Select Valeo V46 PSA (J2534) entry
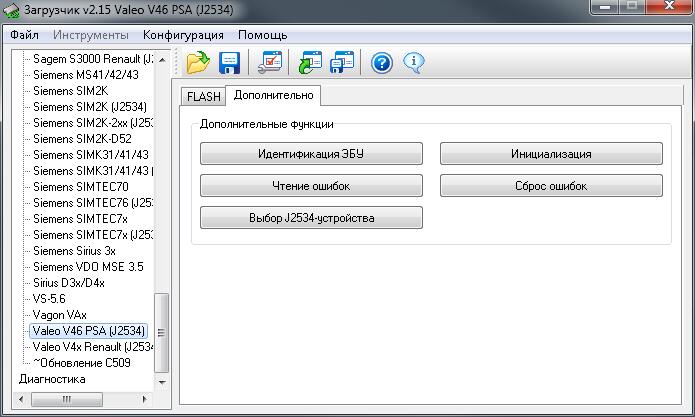Screen dimensions: 695x417 pos(89,331)
